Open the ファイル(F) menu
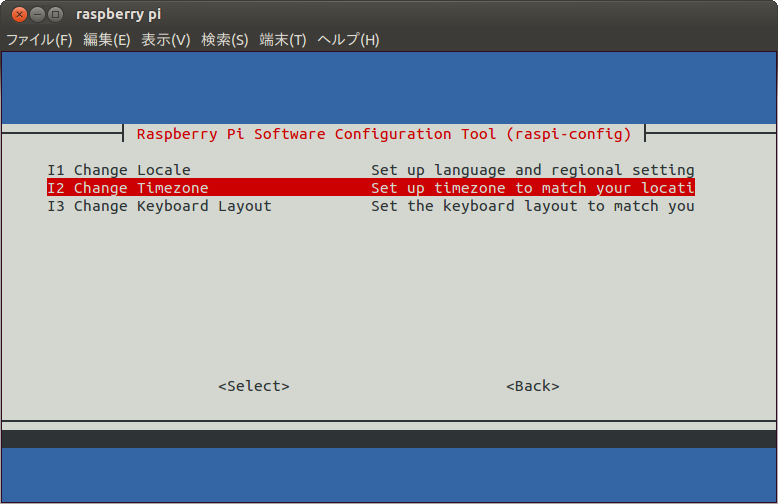The width and height of the screenshot is (778, 504). [x=39, y=40]
